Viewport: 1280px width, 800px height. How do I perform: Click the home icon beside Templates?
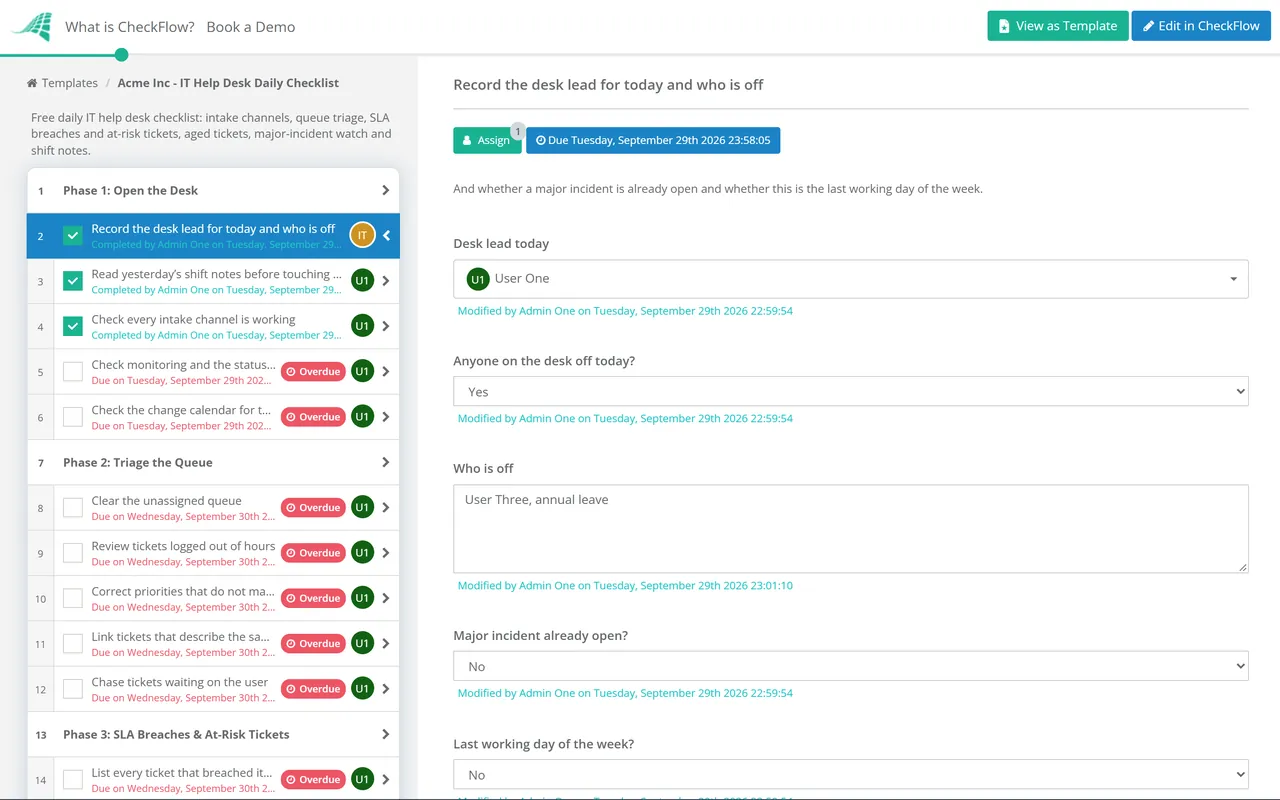(32, 83)
